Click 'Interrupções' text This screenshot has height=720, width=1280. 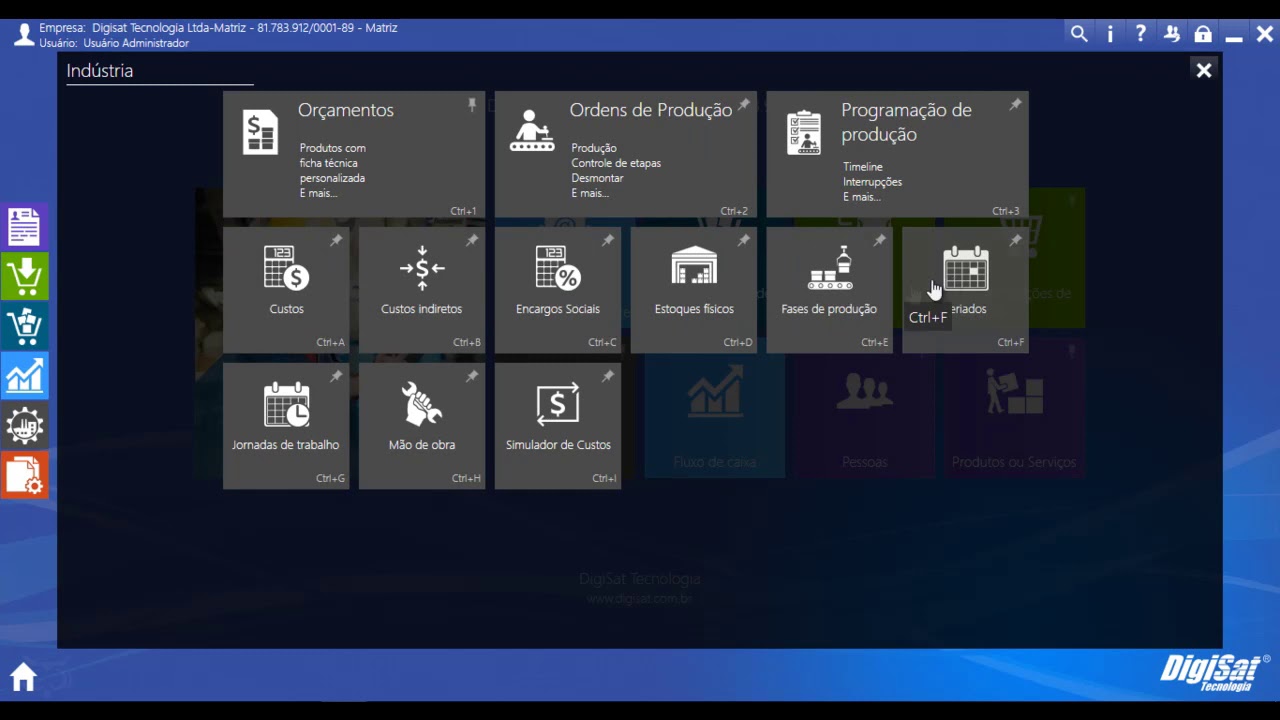pyautogui.click(x=872, y=182)
